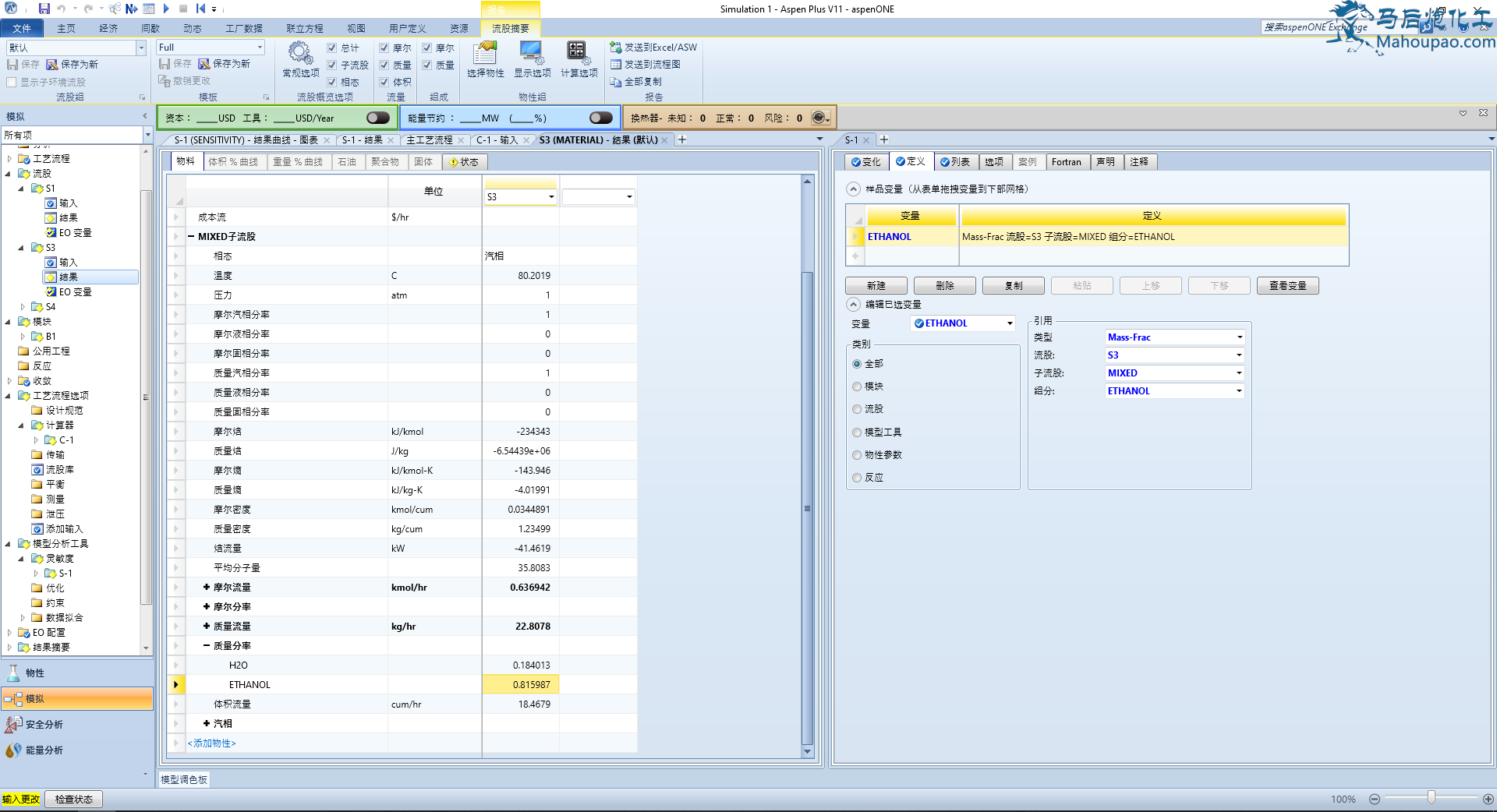
Task: Switch to the 主工艺流程 document tab
Action: [430, 140]
